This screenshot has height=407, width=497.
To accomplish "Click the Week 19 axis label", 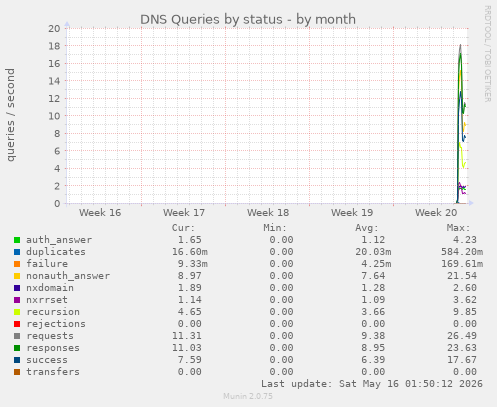I will (x=352, y=213).
